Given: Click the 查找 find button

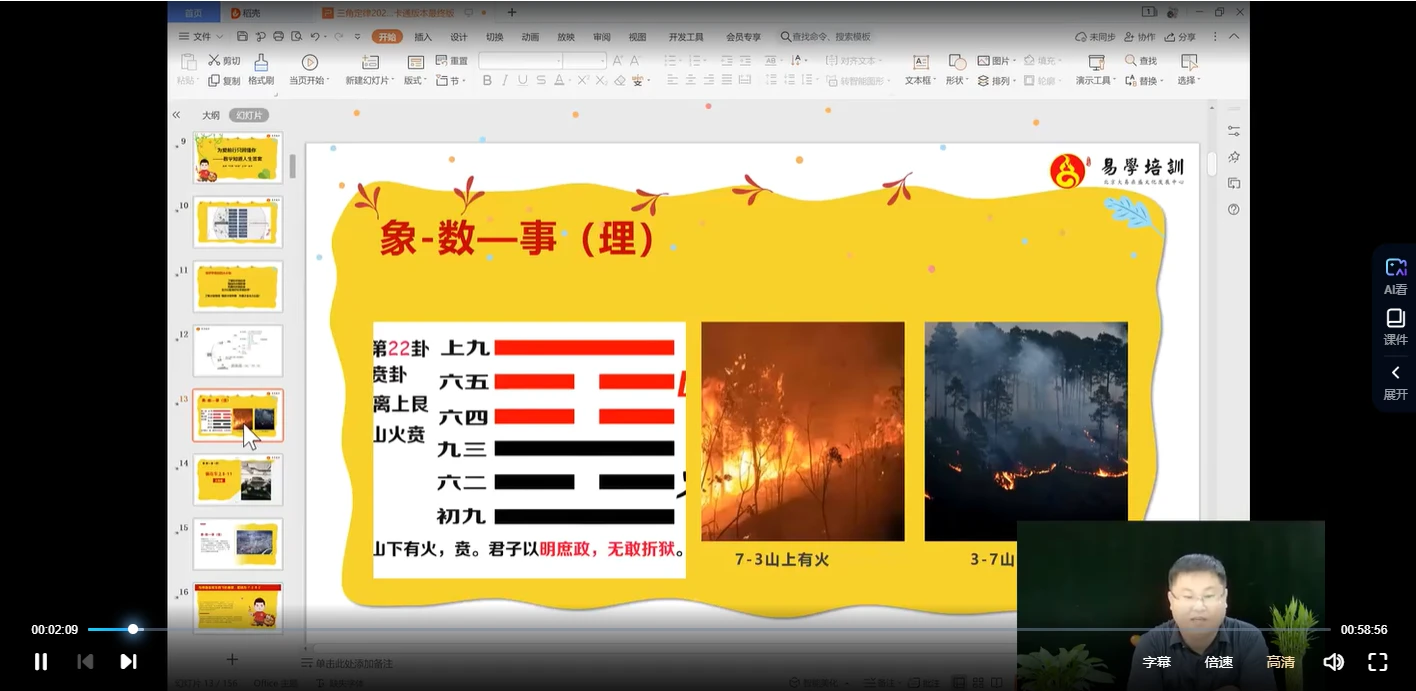Looking at the screenshot, I should tap(1141, 61).
